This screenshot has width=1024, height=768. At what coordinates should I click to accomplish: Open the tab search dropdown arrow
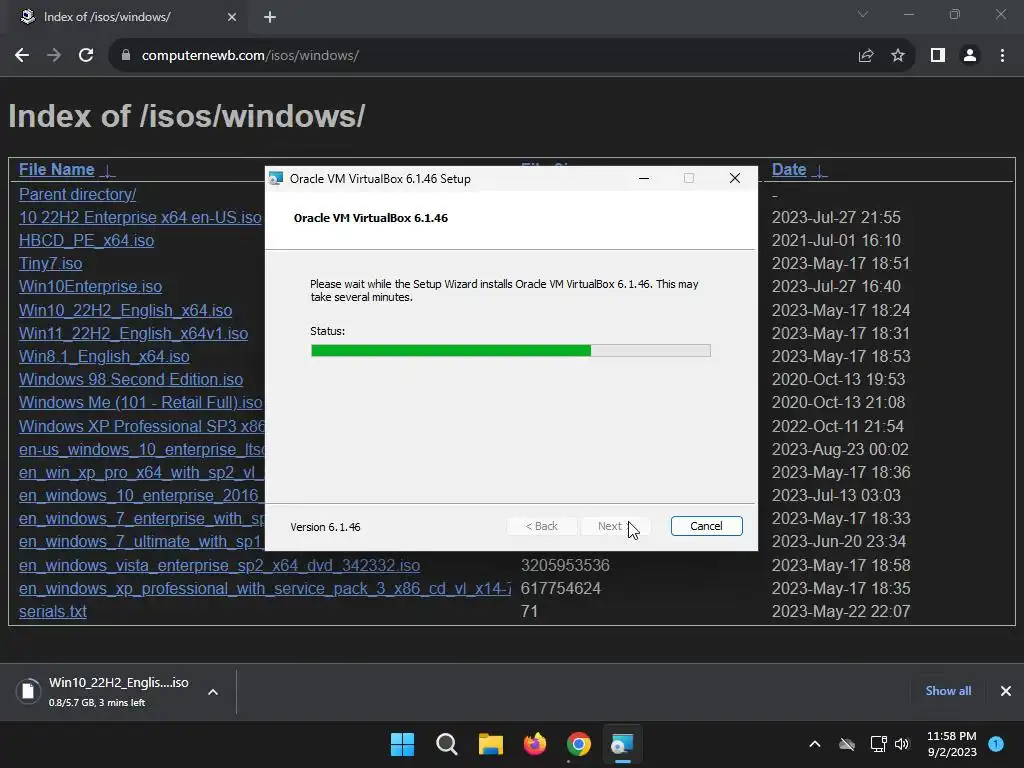[863, 14]
